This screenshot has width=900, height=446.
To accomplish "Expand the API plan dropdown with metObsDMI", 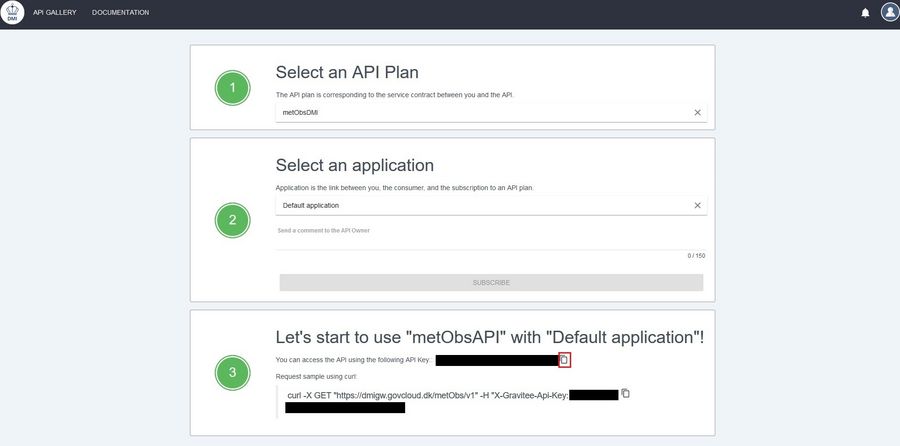I will (480, 113).
